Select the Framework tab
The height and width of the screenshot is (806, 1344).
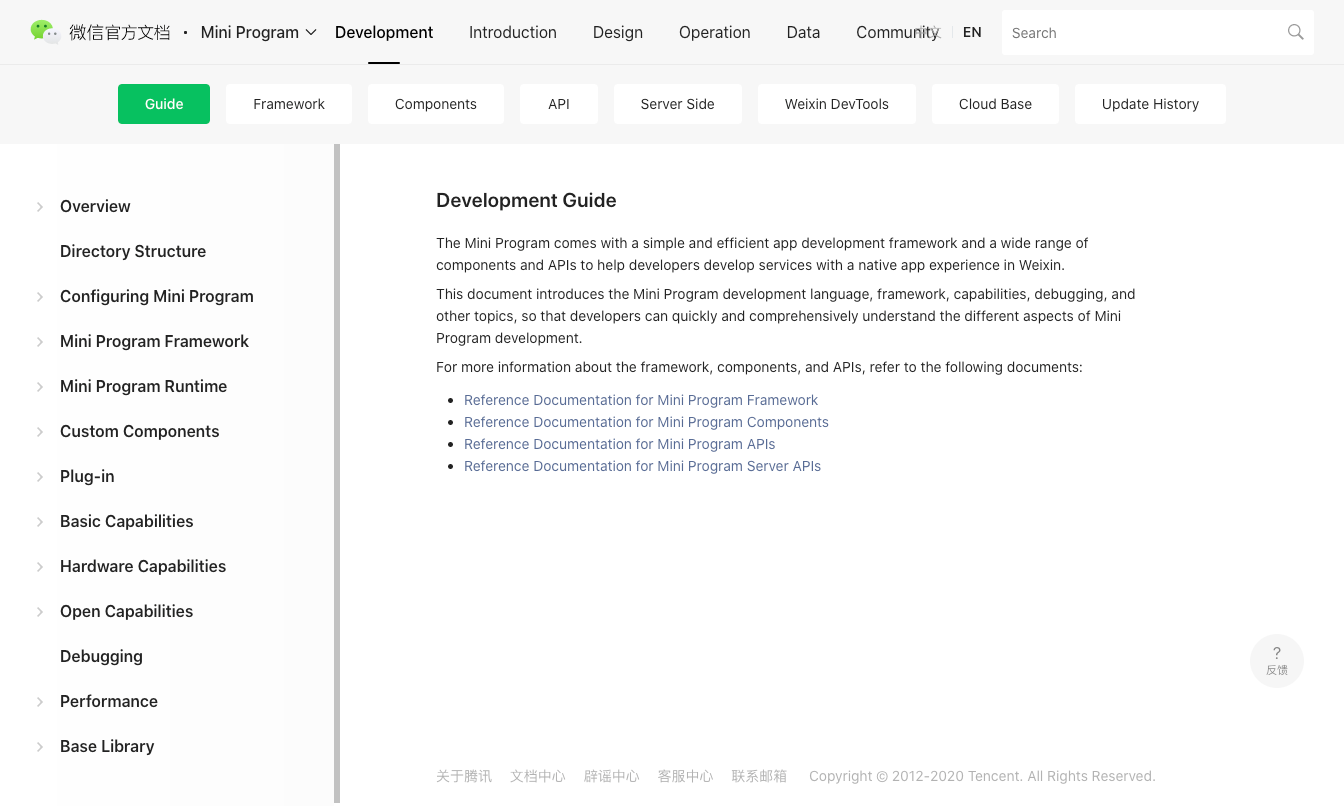pyautogui.click(x=288, y=104)
